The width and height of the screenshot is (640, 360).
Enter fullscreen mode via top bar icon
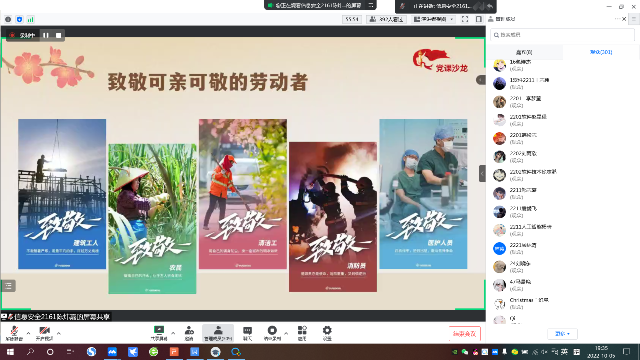(x=465, y=19)
